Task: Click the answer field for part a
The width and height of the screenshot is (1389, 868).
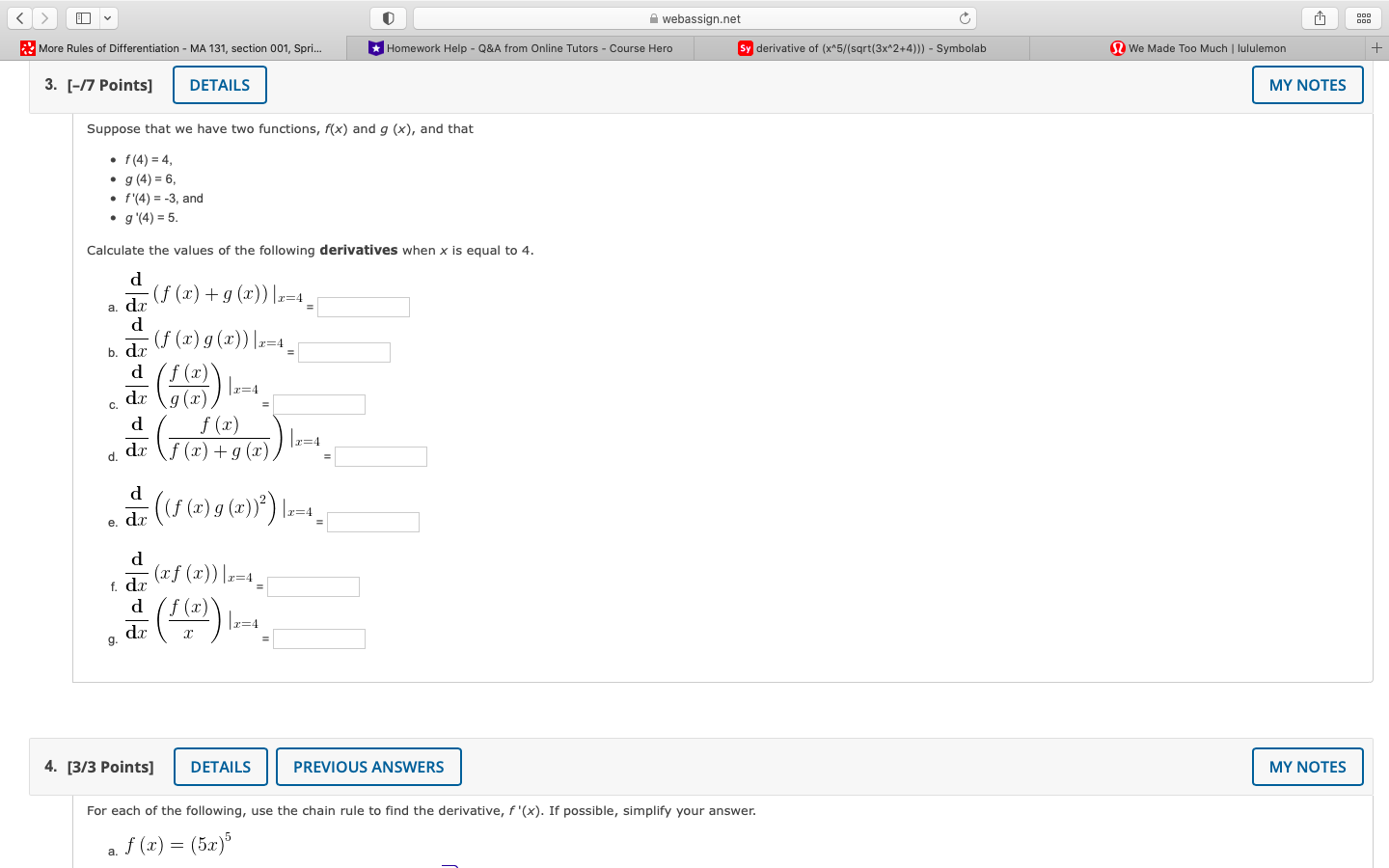Action: click(x=364, y=306)
